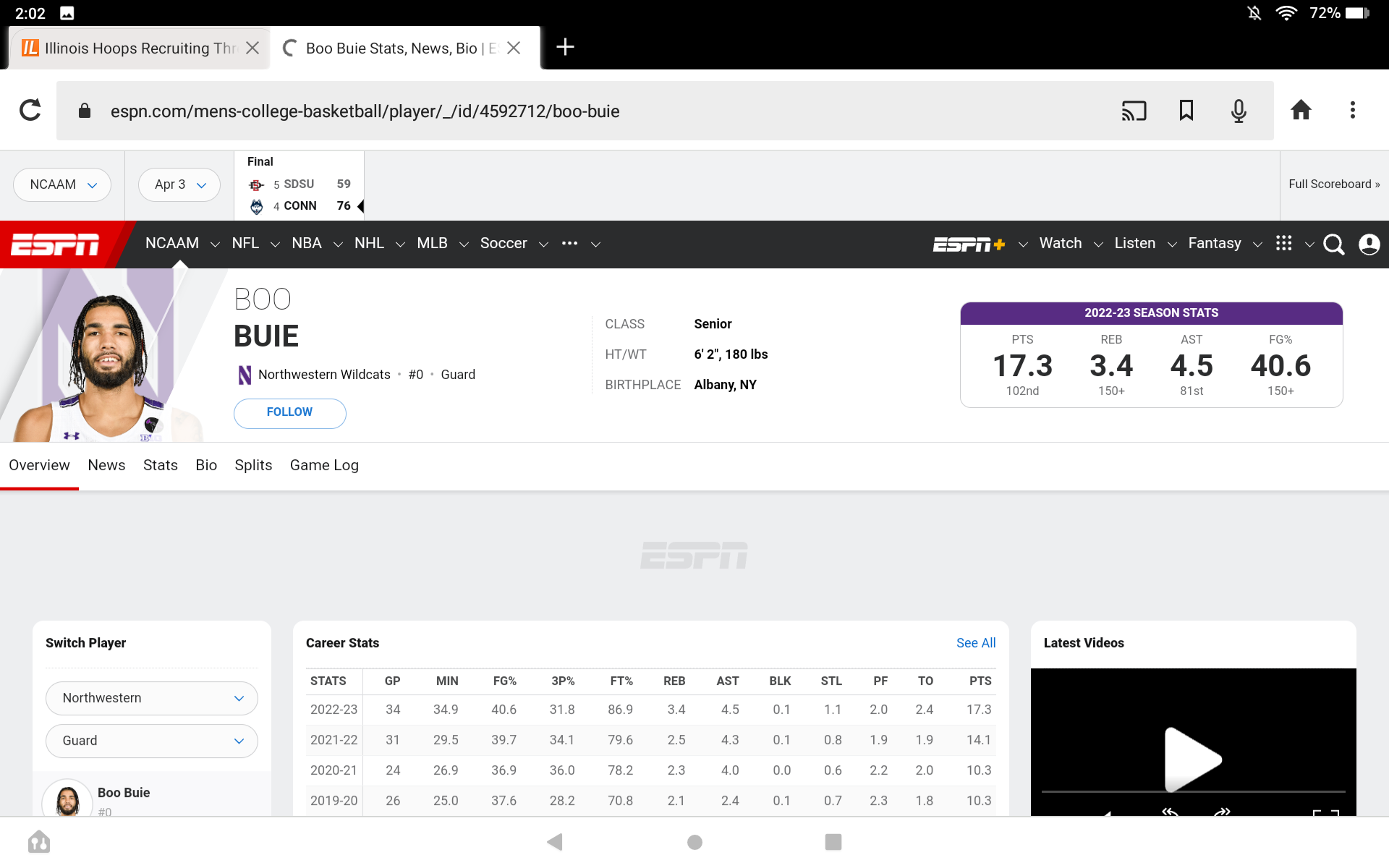Screen dimensions: 1389x868
Task: Click the FOLLOW button
Action: pos(289,413)
